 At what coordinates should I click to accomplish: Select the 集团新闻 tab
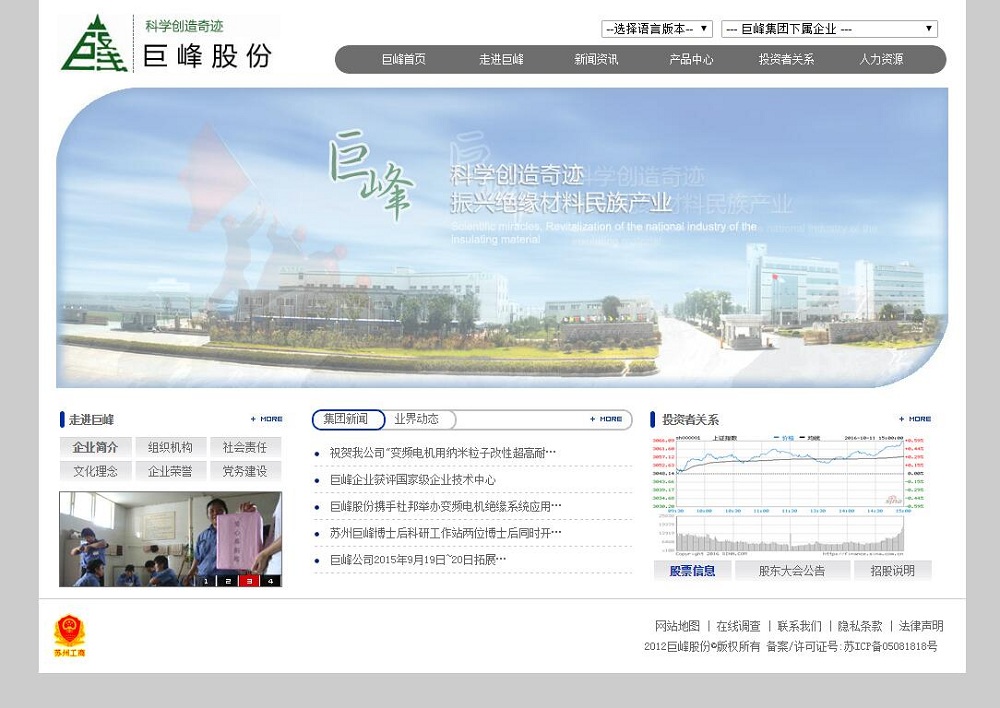tap(348, 419)
